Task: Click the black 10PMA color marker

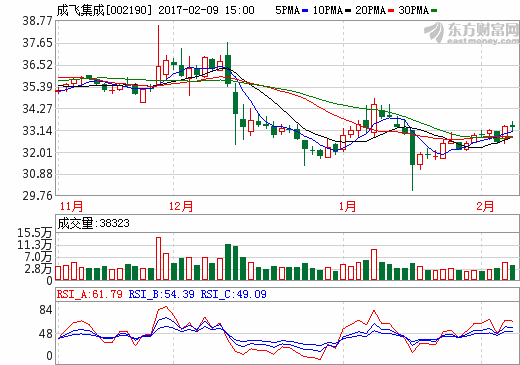Action: point(348,11)
